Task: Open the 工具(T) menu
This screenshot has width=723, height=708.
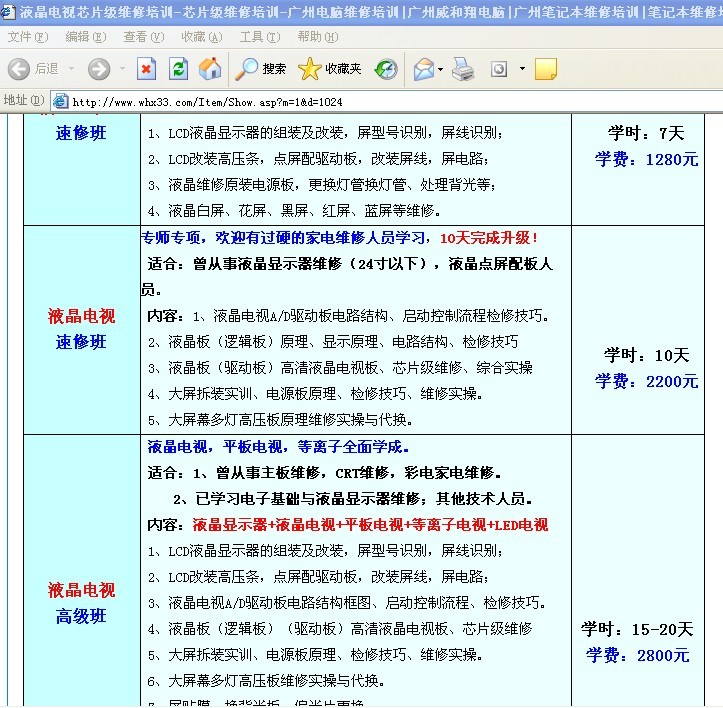Action: (x=260, y=37)
